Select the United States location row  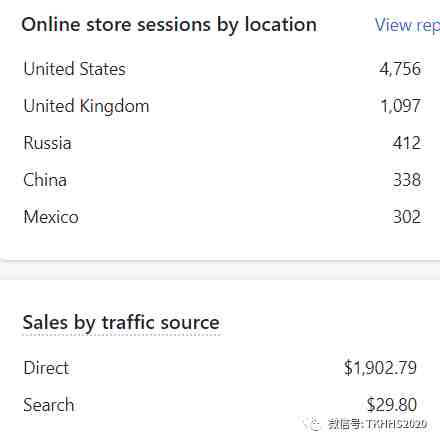(222, 69)
